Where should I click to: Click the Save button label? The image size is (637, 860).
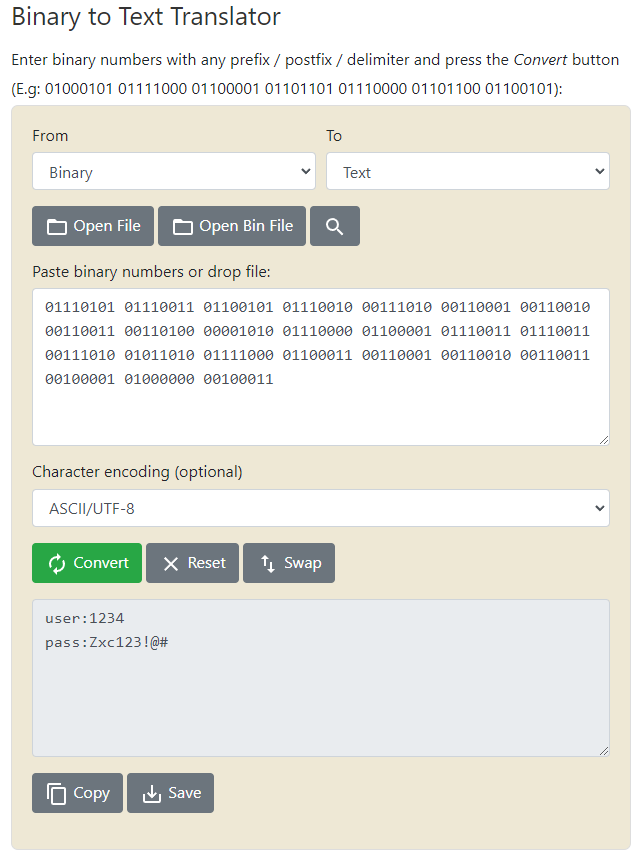tap(185, 793)
